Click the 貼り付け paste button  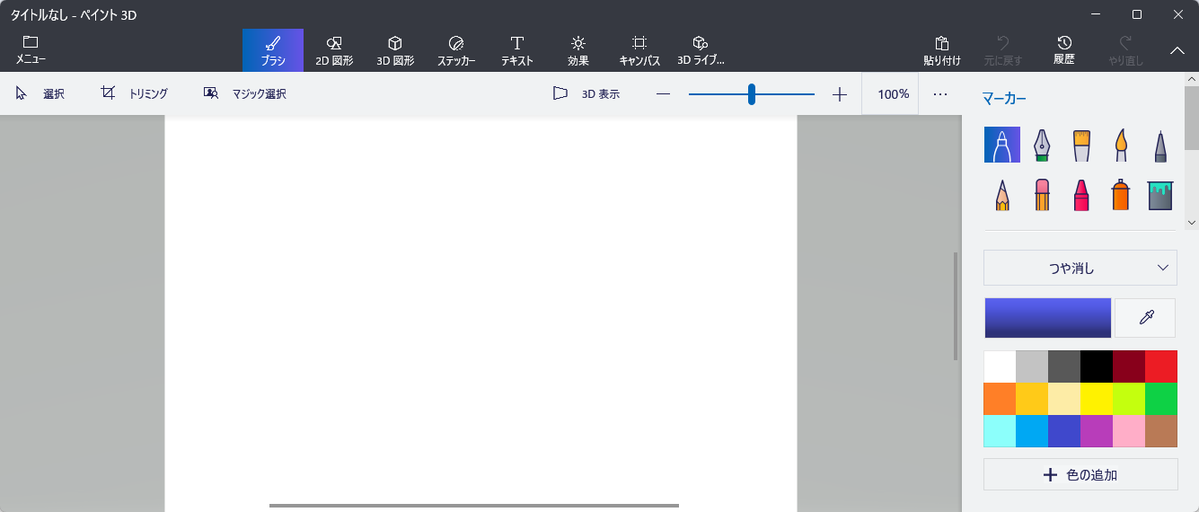click(x=942, y=50)
